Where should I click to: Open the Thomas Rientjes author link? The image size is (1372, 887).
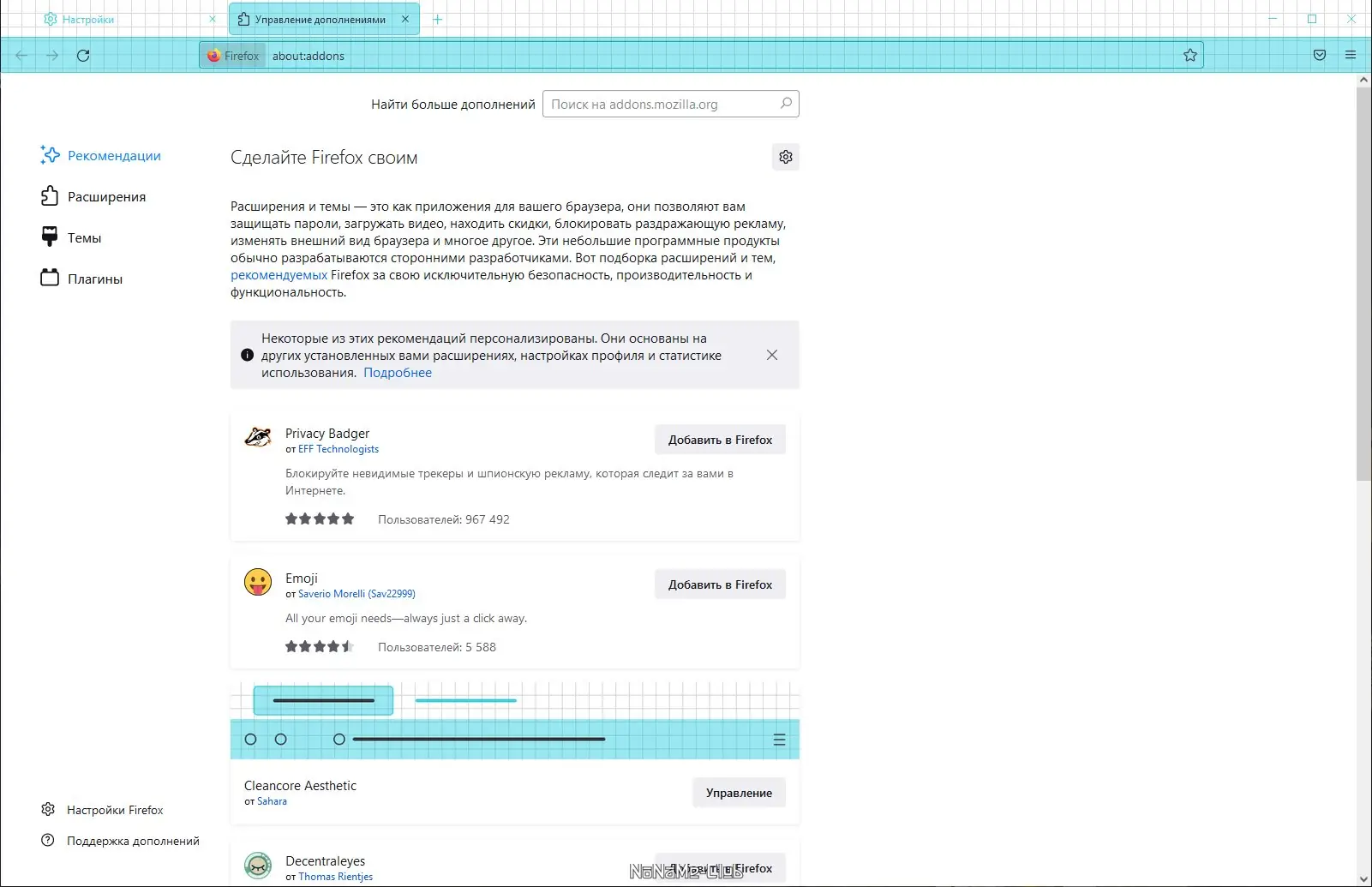click(x=335, y=877)
